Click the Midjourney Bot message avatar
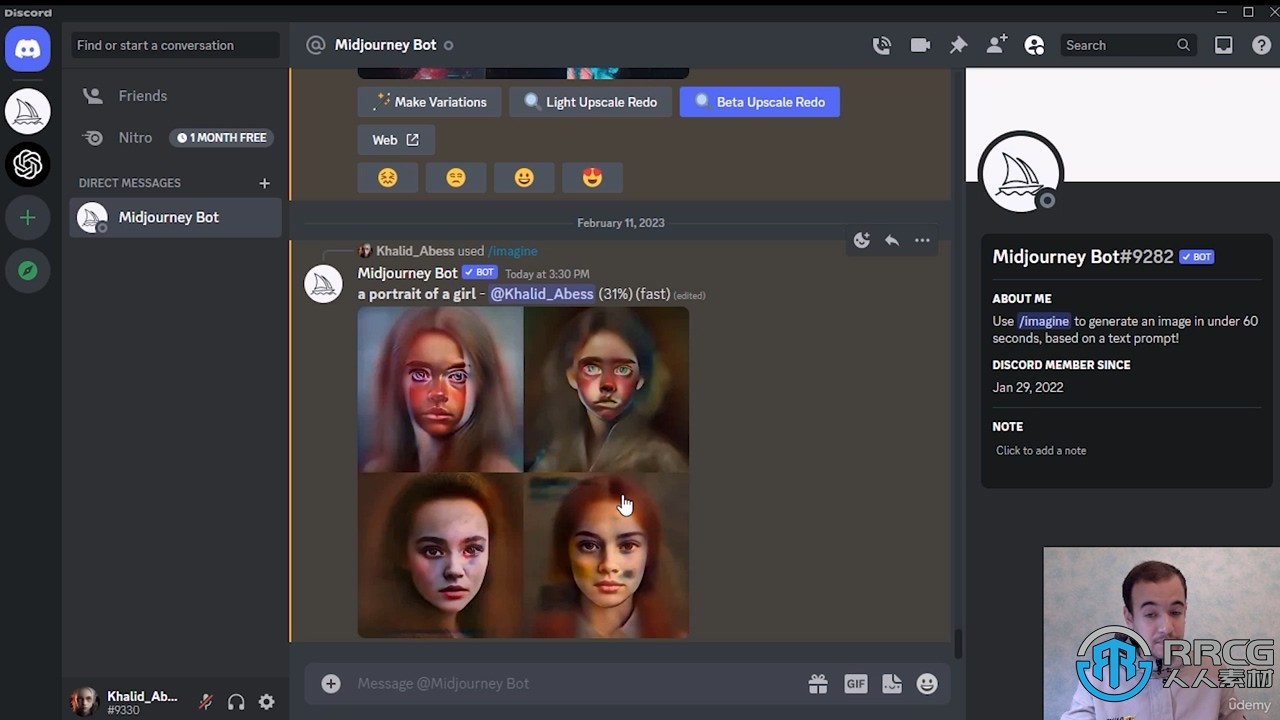The image size is (1280, 720). coord(323,284)
